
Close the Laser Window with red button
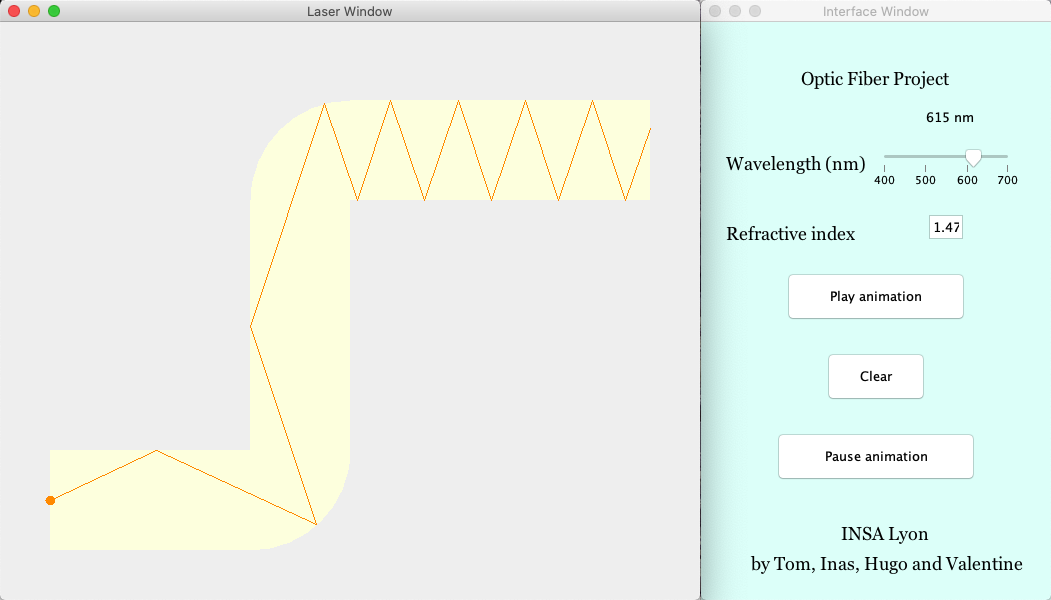(14, 11)
